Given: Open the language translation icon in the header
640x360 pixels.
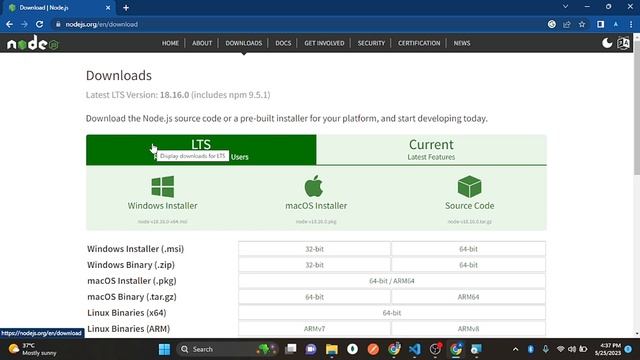Looking at the screenshot, I should point(623,43).
